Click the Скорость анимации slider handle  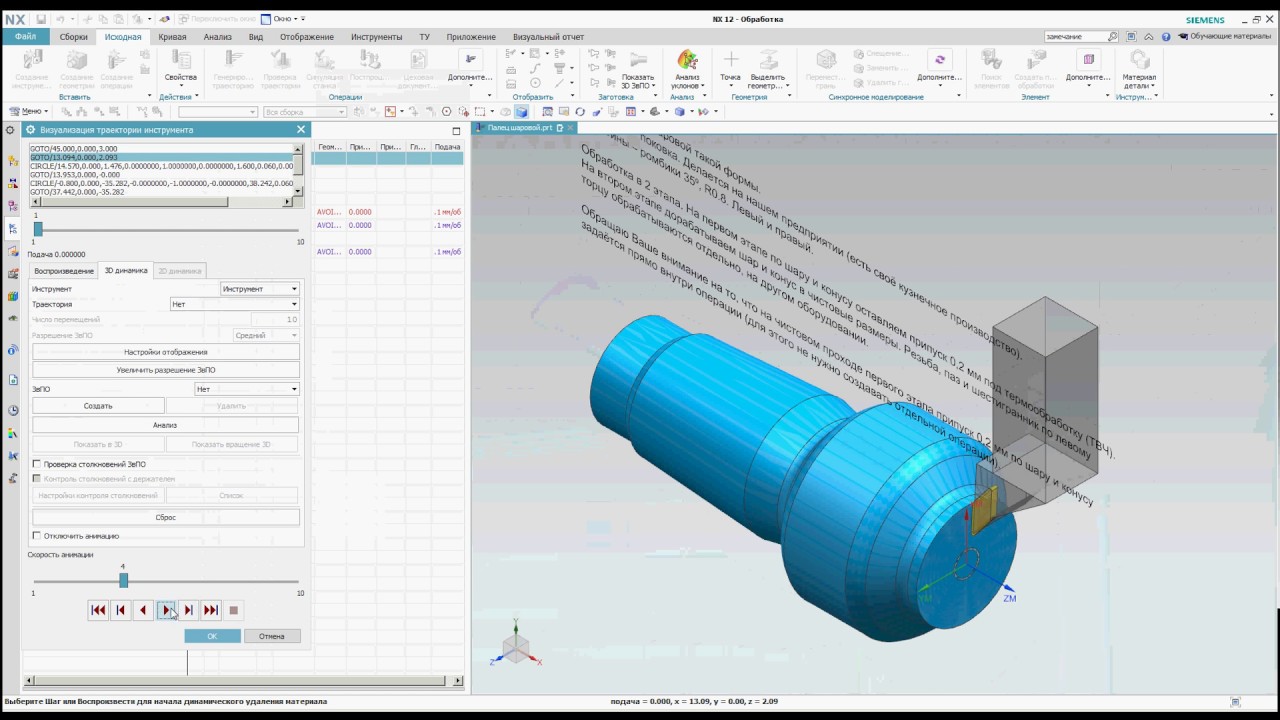pyautogui.click(x=123, y=580)
